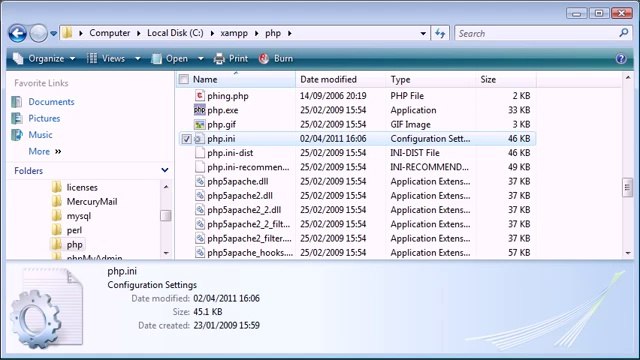The image size is (640, 360).
Task: Click the php.gif image icon
Action: coord(200,124)
